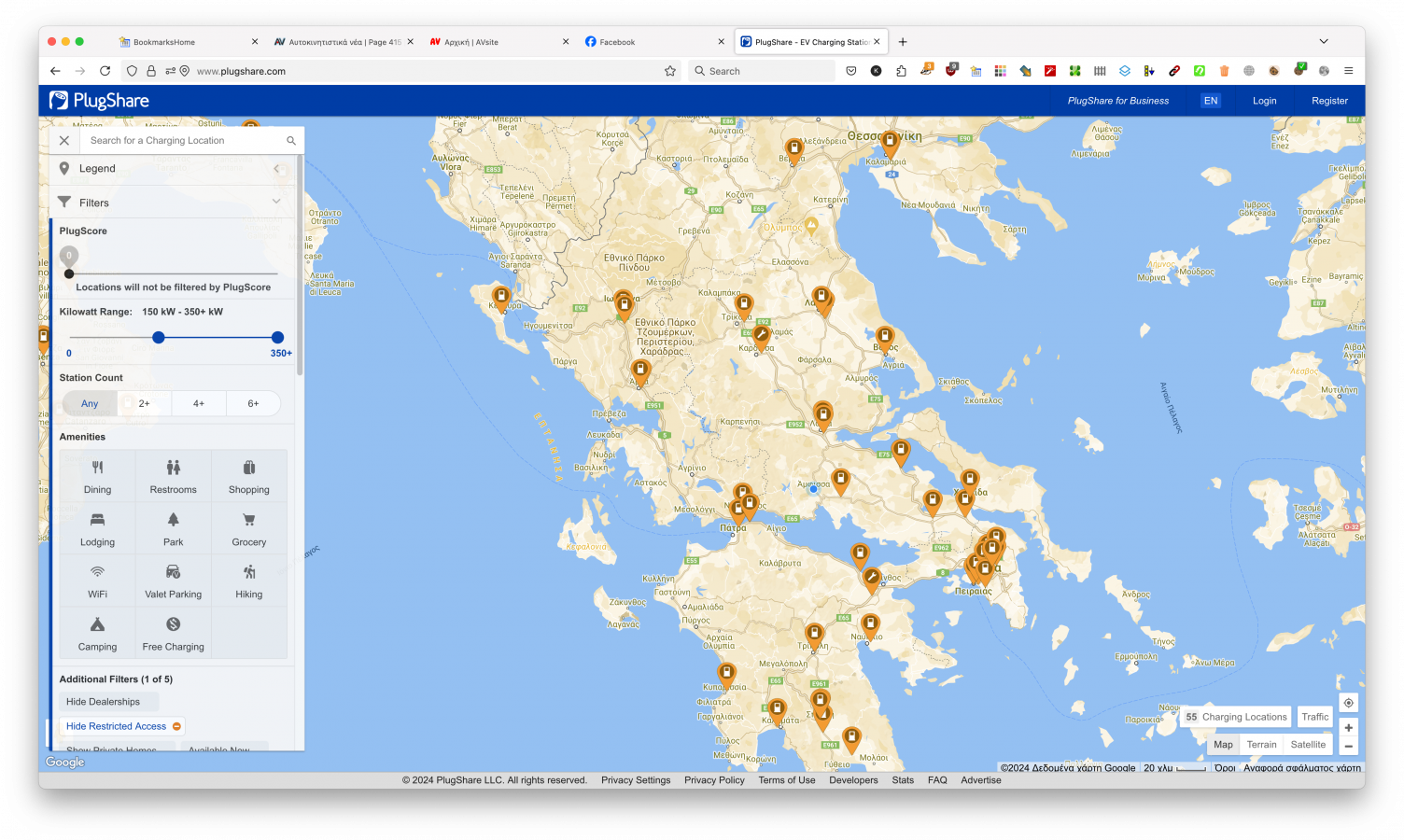Switch to the BookmarksHome browser tab
Image resolution: width=1404 pixels, height=840 pixels.
pos(187,42)
